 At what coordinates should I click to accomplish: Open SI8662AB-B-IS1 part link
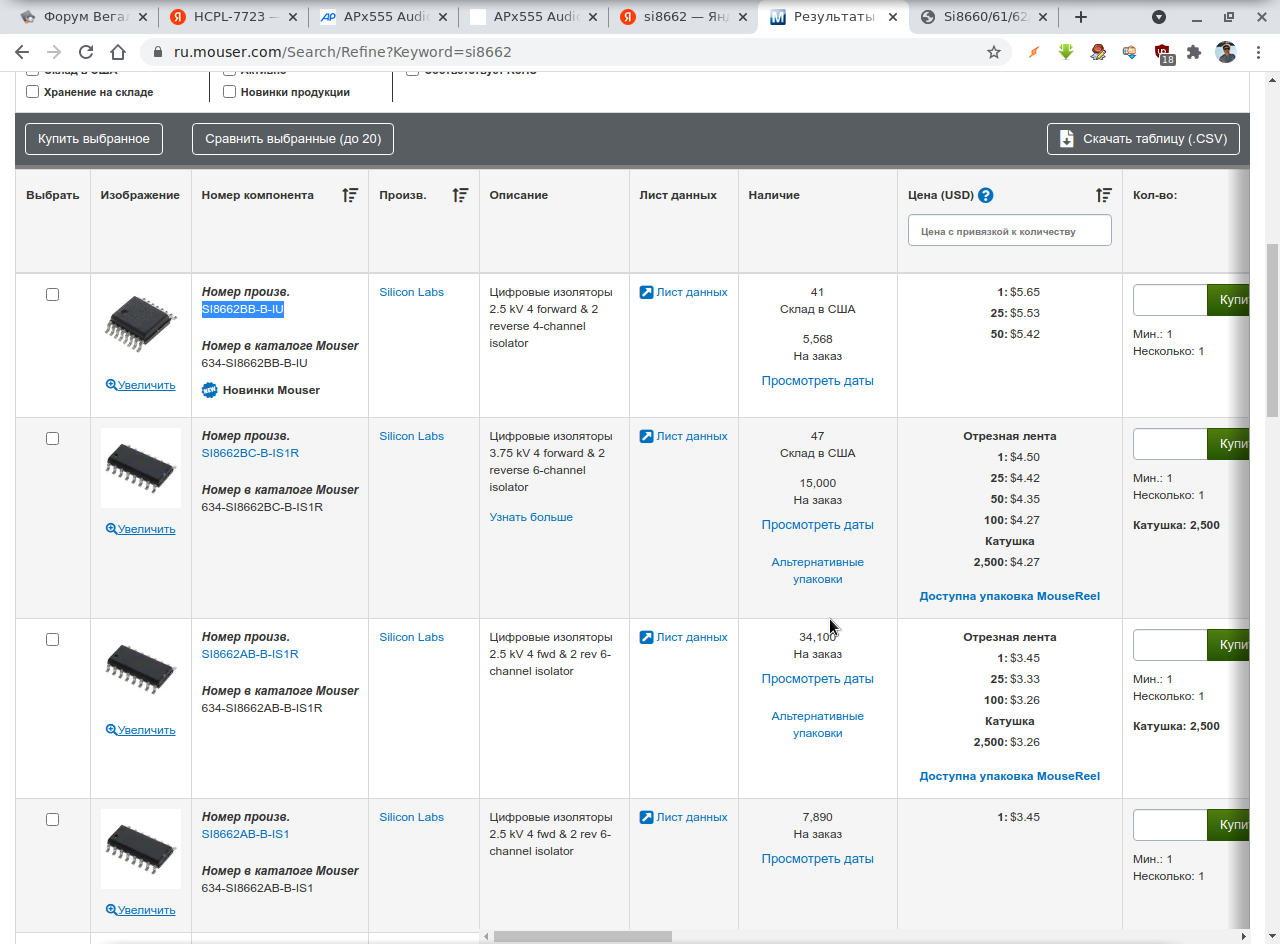[246, 834]
